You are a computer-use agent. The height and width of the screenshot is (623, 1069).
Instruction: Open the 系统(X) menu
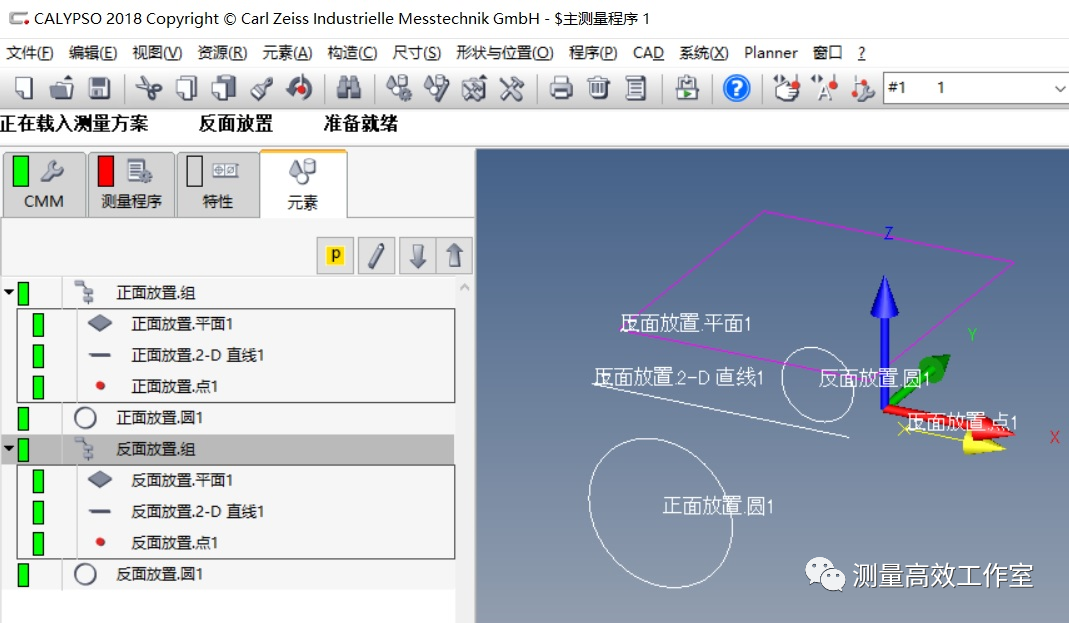click(x=704, y=53)
